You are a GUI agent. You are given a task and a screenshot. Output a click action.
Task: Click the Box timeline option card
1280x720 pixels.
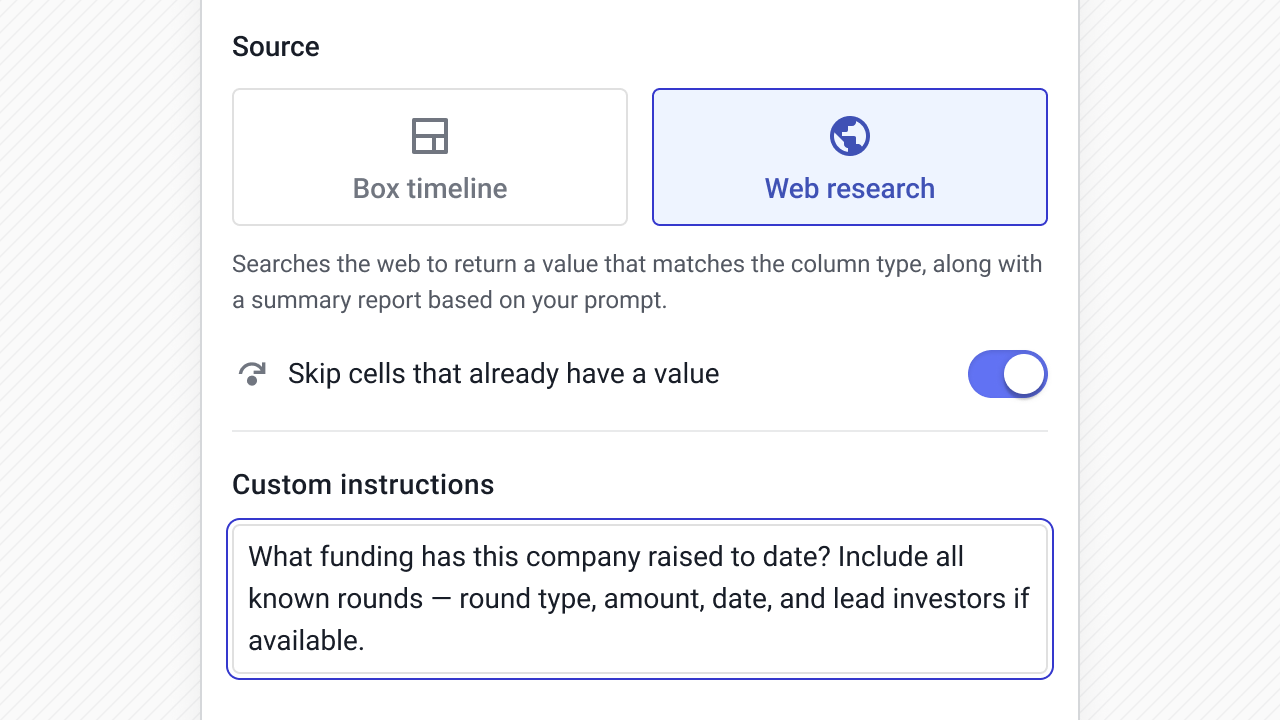click(429, 156)
